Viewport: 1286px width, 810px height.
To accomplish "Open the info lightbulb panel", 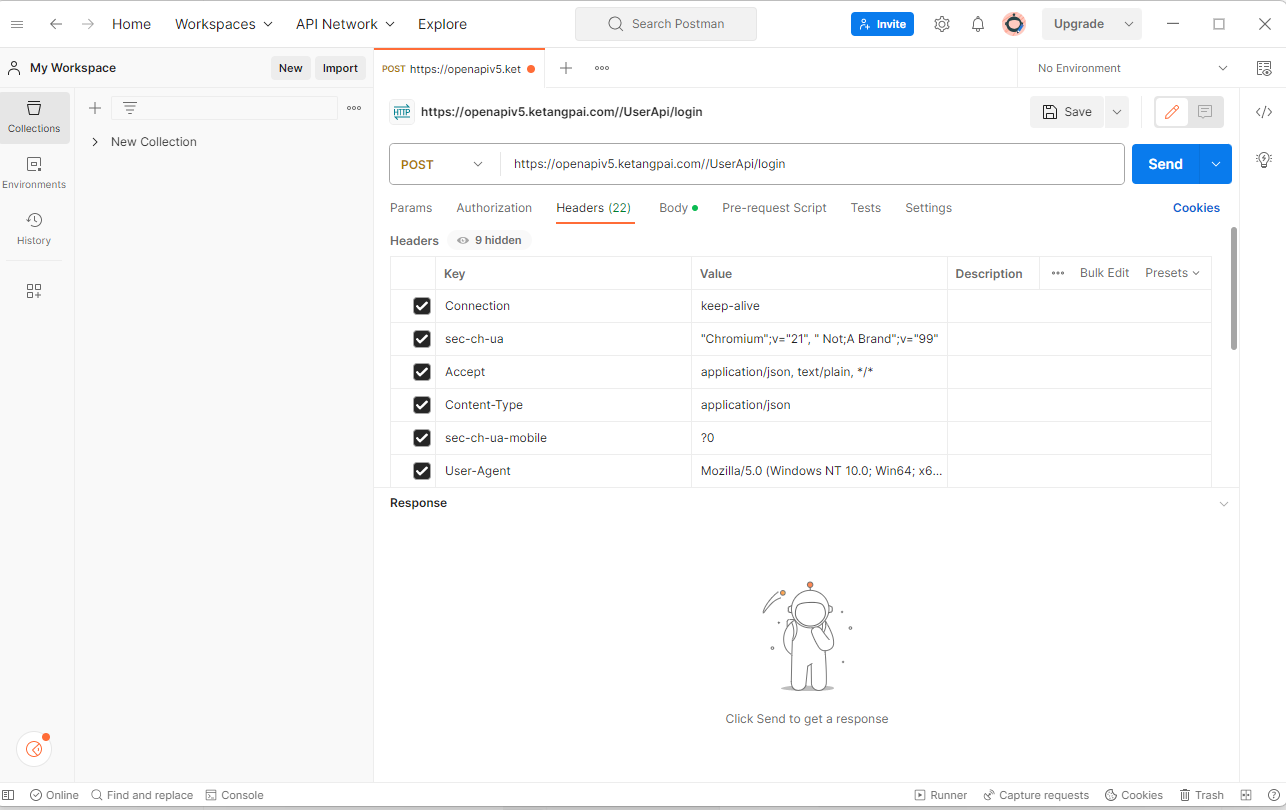I will tap(1264, 160).
